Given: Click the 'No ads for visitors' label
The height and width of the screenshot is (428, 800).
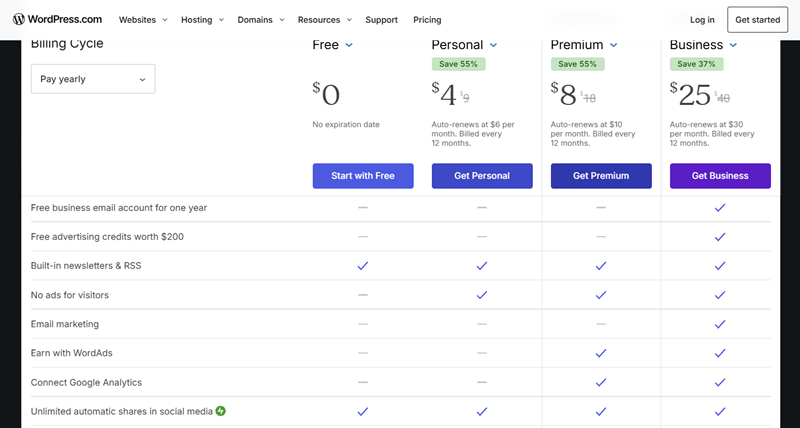Looking at the screenshot, I should [x=69, y=295].
